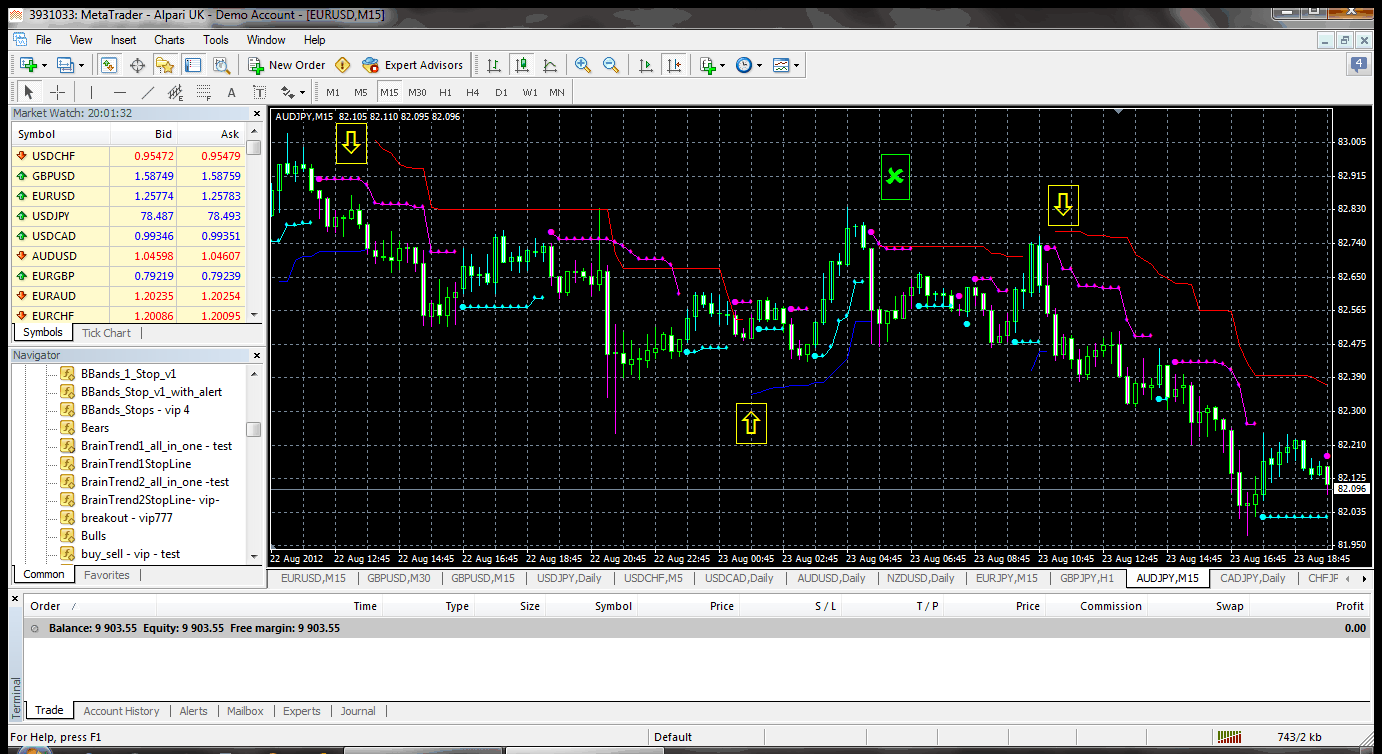
Task: Select the Draw Horizontal Line tool
Action: tap(119, 92)
